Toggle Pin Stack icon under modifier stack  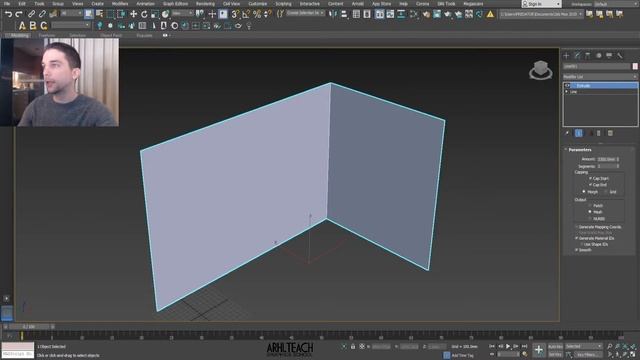click(x=567, y=133)
